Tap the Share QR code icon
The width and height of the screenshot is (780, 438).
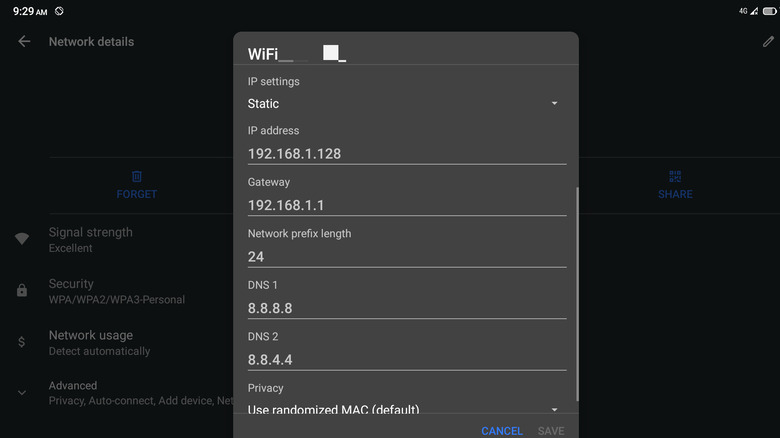675,177
